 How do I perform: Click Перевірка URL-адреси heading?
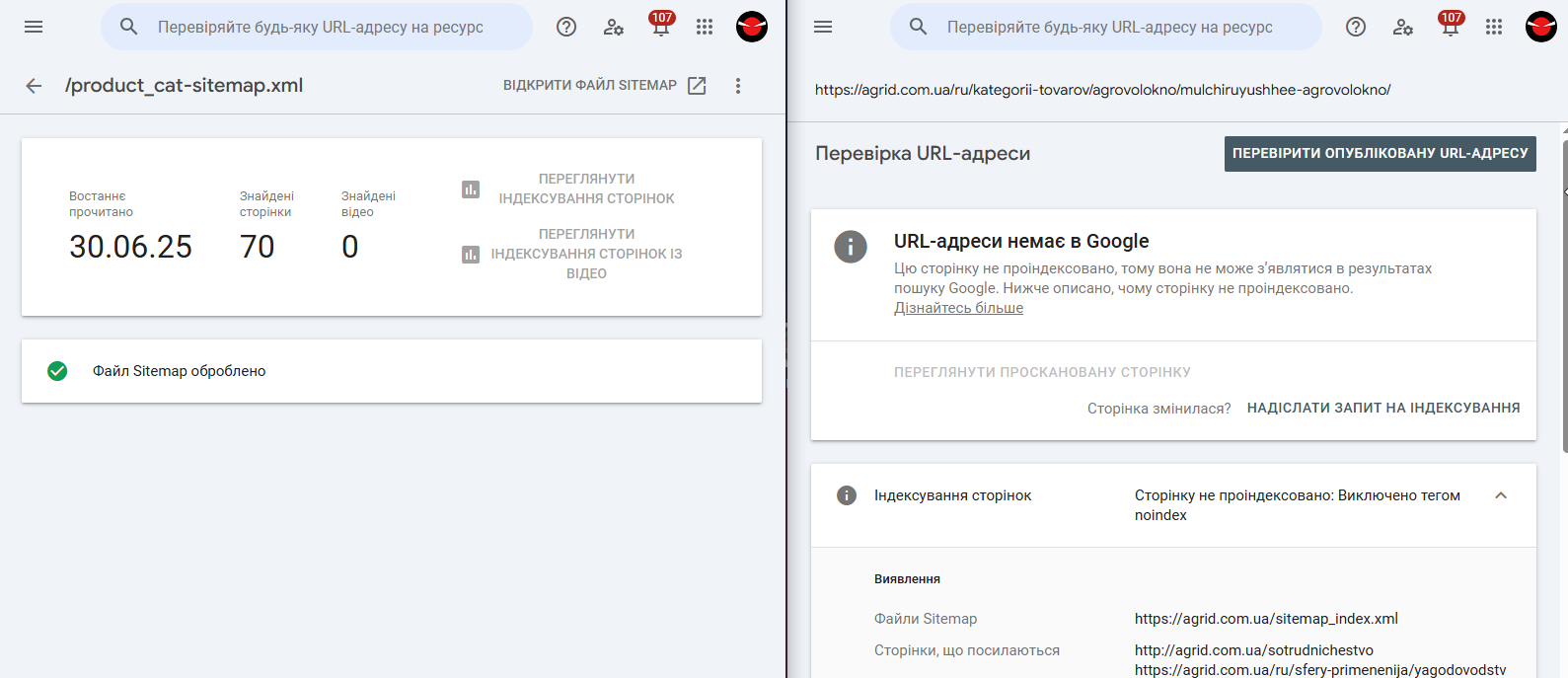coord(923,154)
